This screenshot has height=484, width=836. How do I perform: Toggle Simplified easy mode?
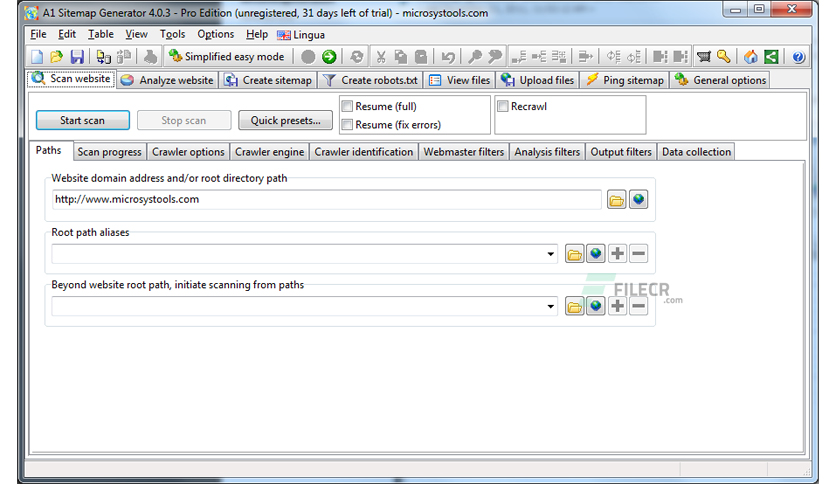227,57
